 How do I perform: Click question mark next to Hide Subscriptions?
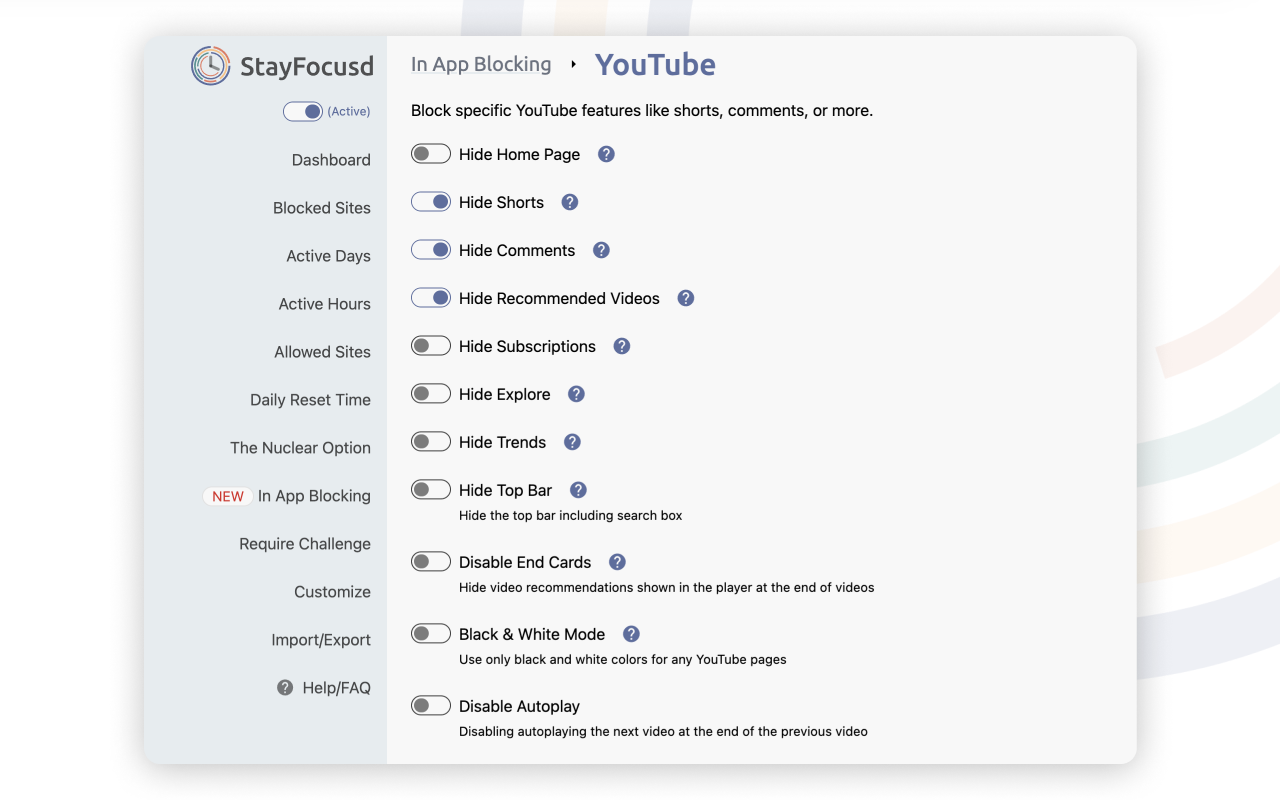click(x=622, y=346)
